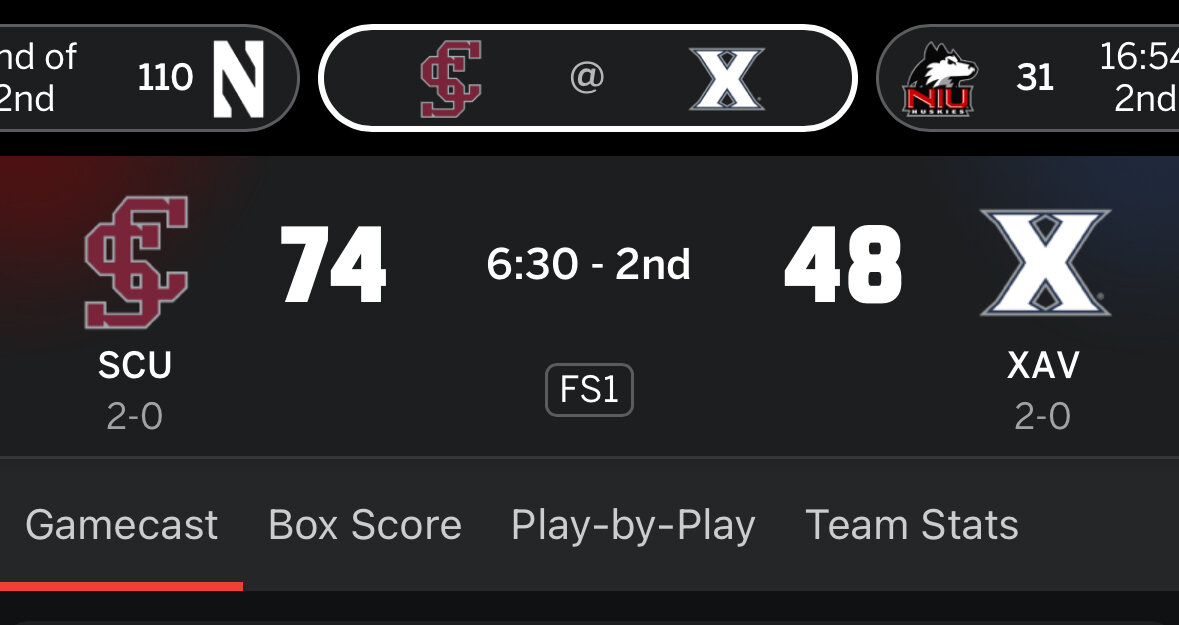Tap the large Xavier scoreboard logo

(x=1044, y=263)
